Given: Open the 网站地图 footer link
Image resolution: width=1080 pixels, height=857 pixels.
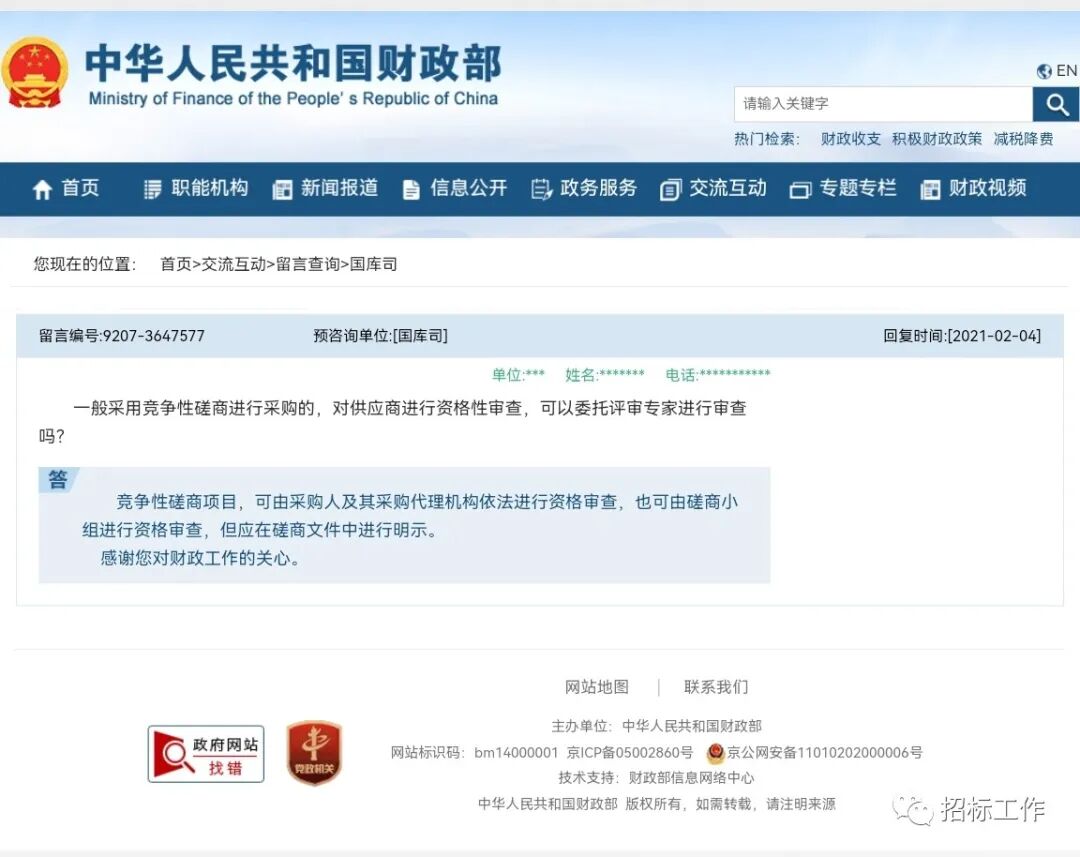Looking at the screenshot, I should point(597,687).
